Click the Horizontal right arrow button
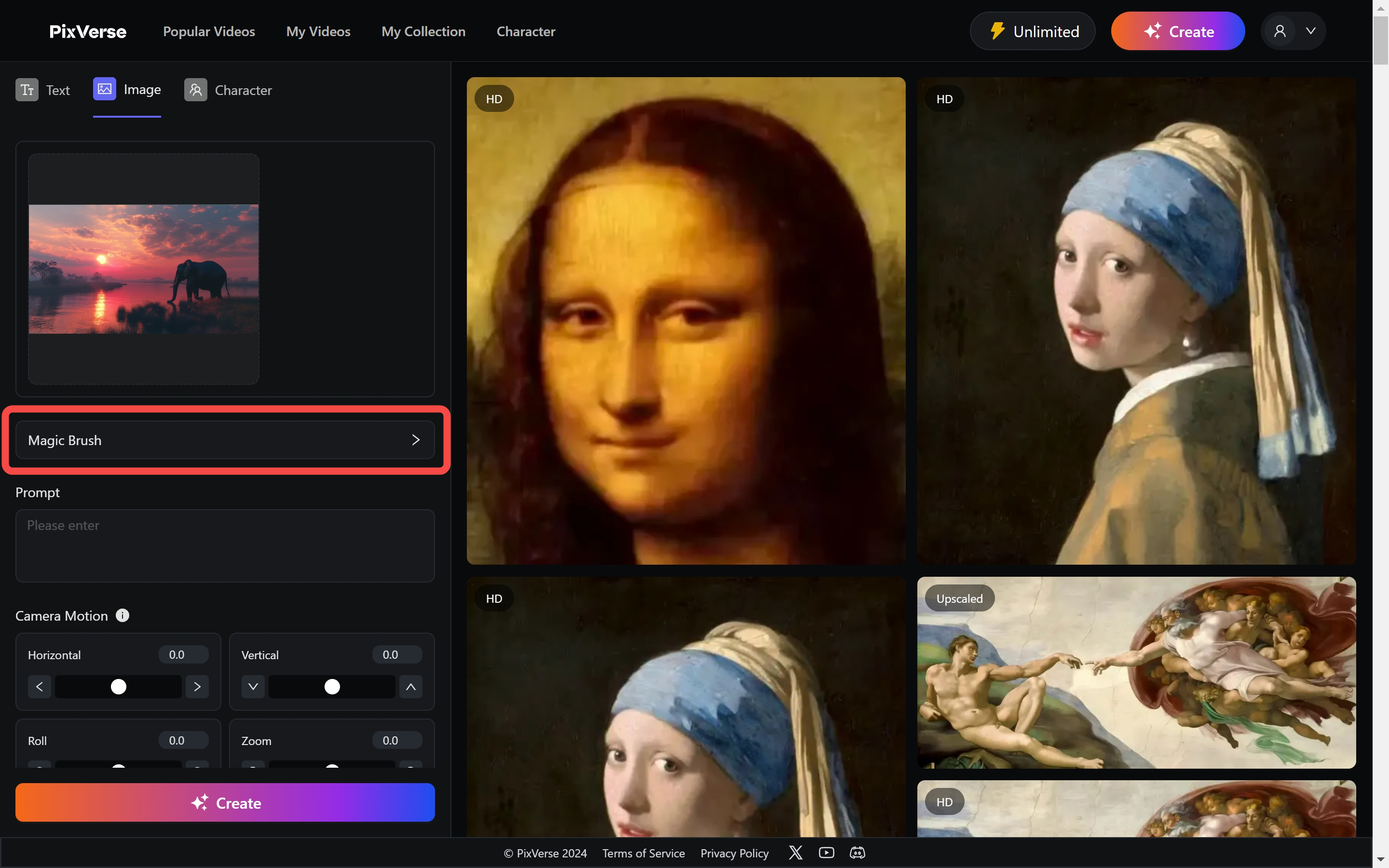 [197, 687]
